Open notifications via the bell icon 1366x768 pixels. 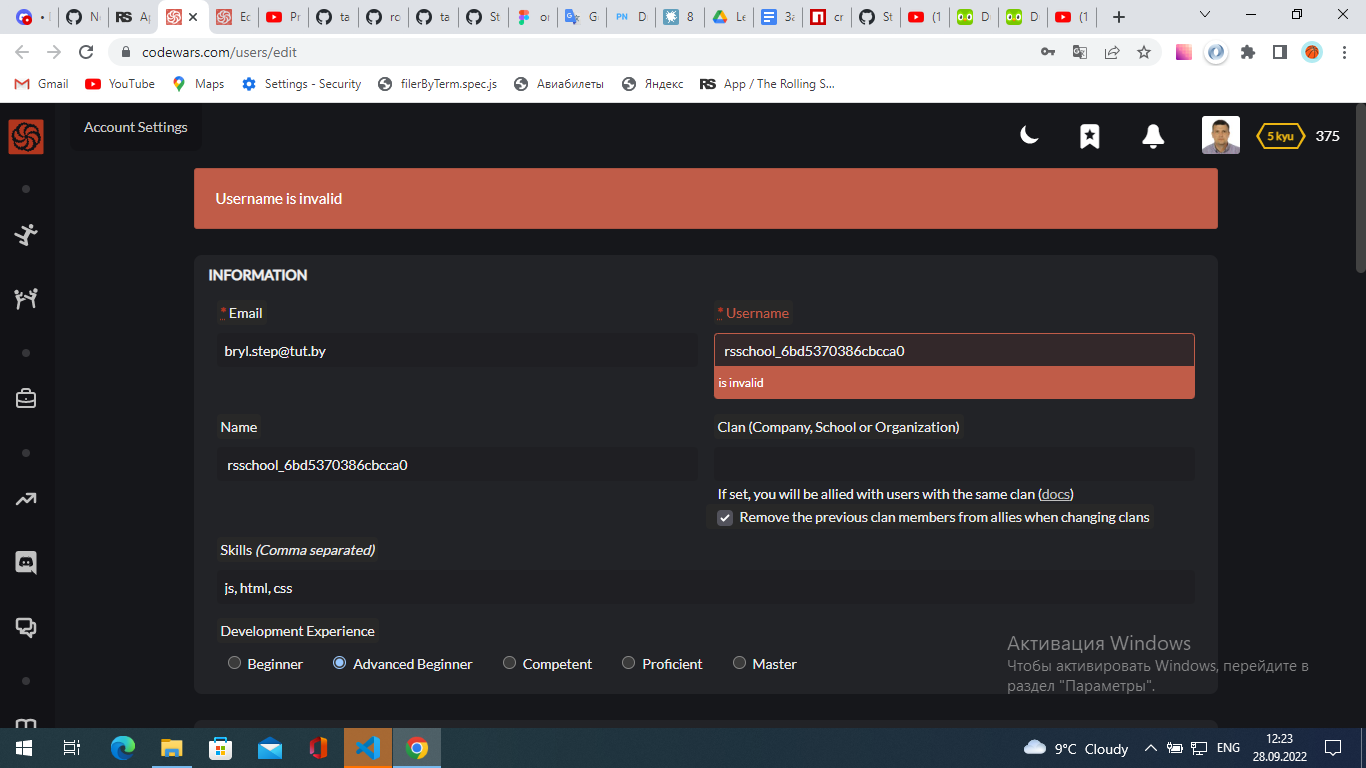point(1153,136)
